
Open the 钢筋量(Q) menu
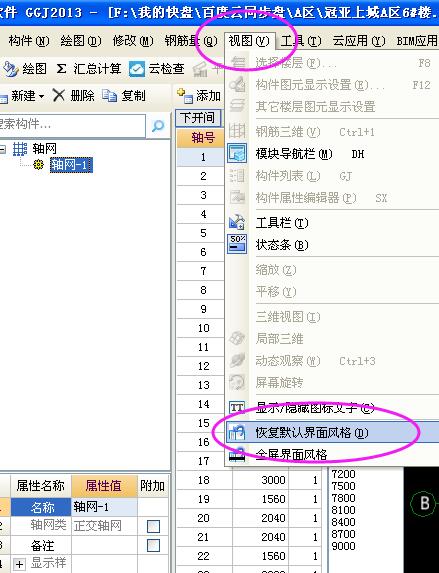[191, 41]
